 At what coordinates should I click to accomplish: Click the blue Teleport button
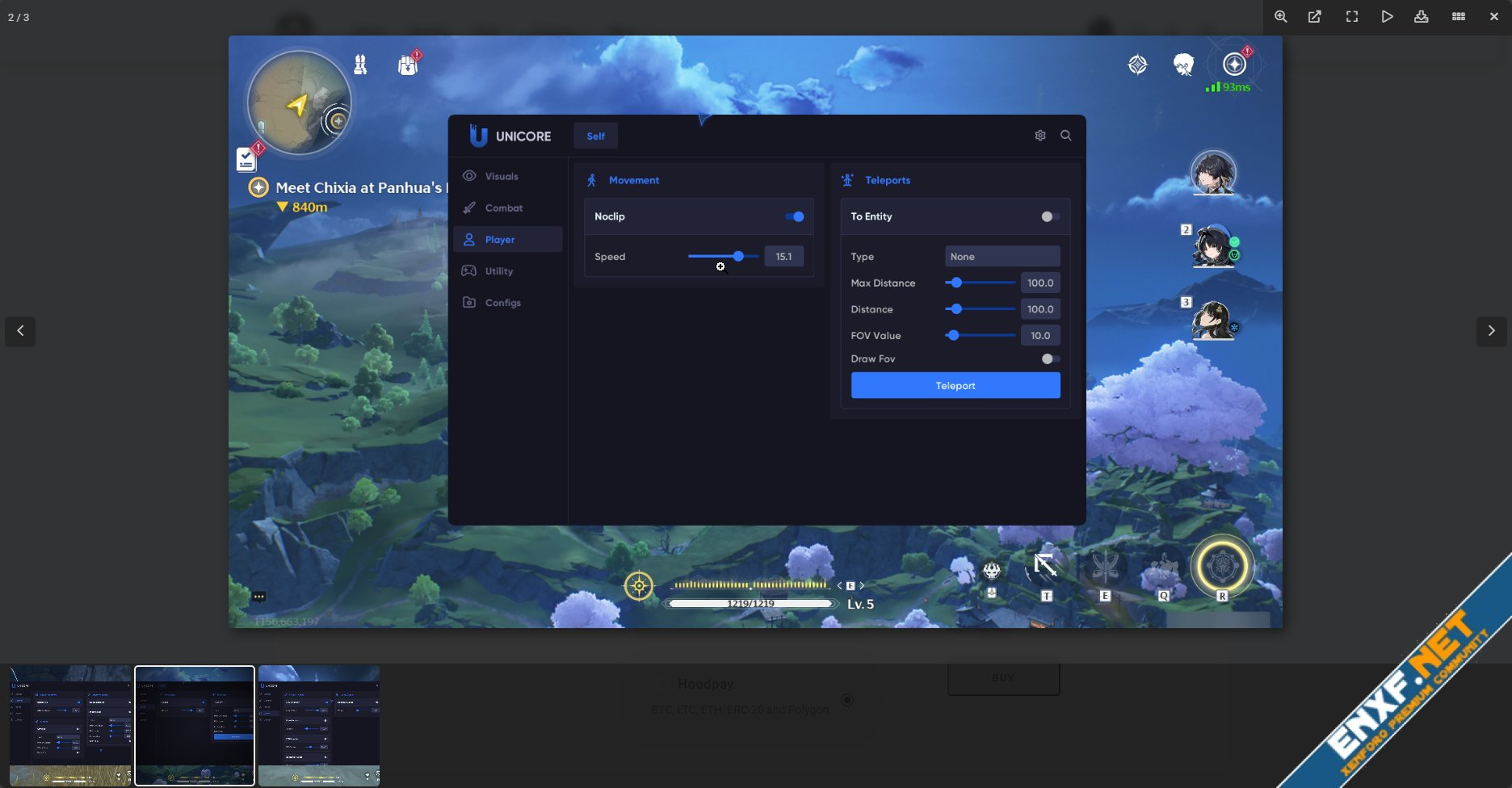tap(955, 385)
